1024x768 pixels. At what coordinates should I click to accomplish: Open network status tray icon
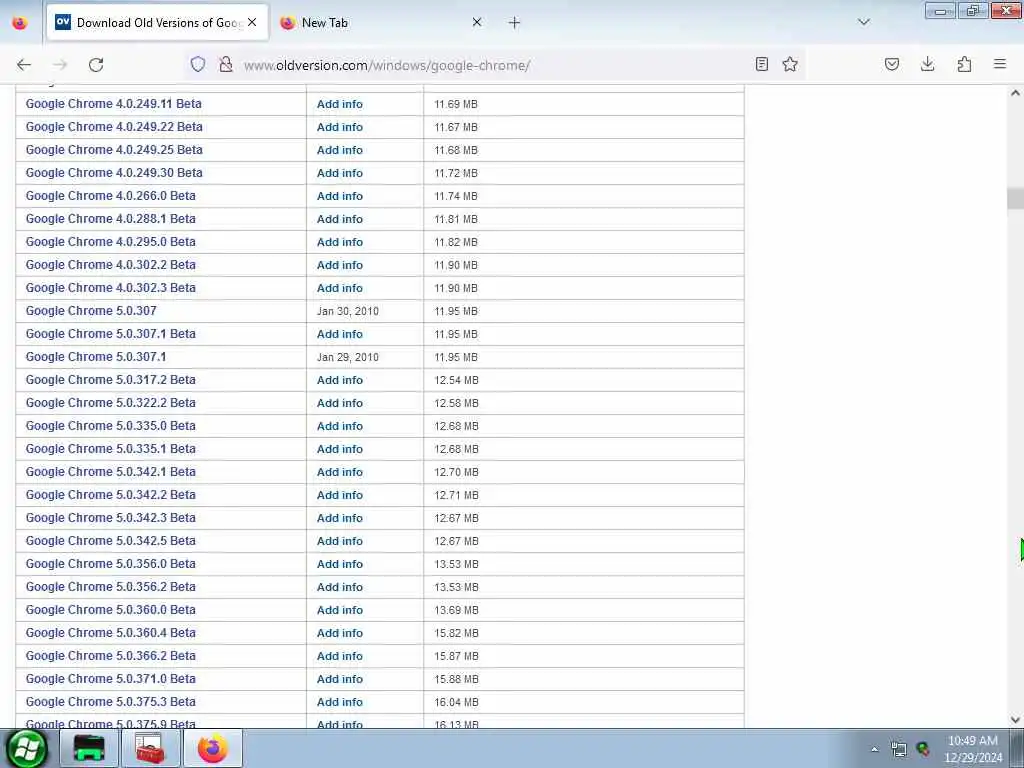(x=899, y=749)
